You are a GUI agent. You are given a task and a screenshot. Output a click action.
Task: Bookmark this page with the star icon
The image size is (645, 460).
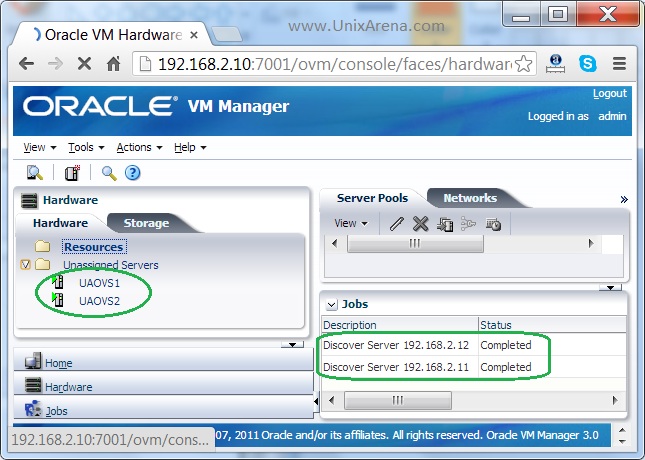point(523,64)
